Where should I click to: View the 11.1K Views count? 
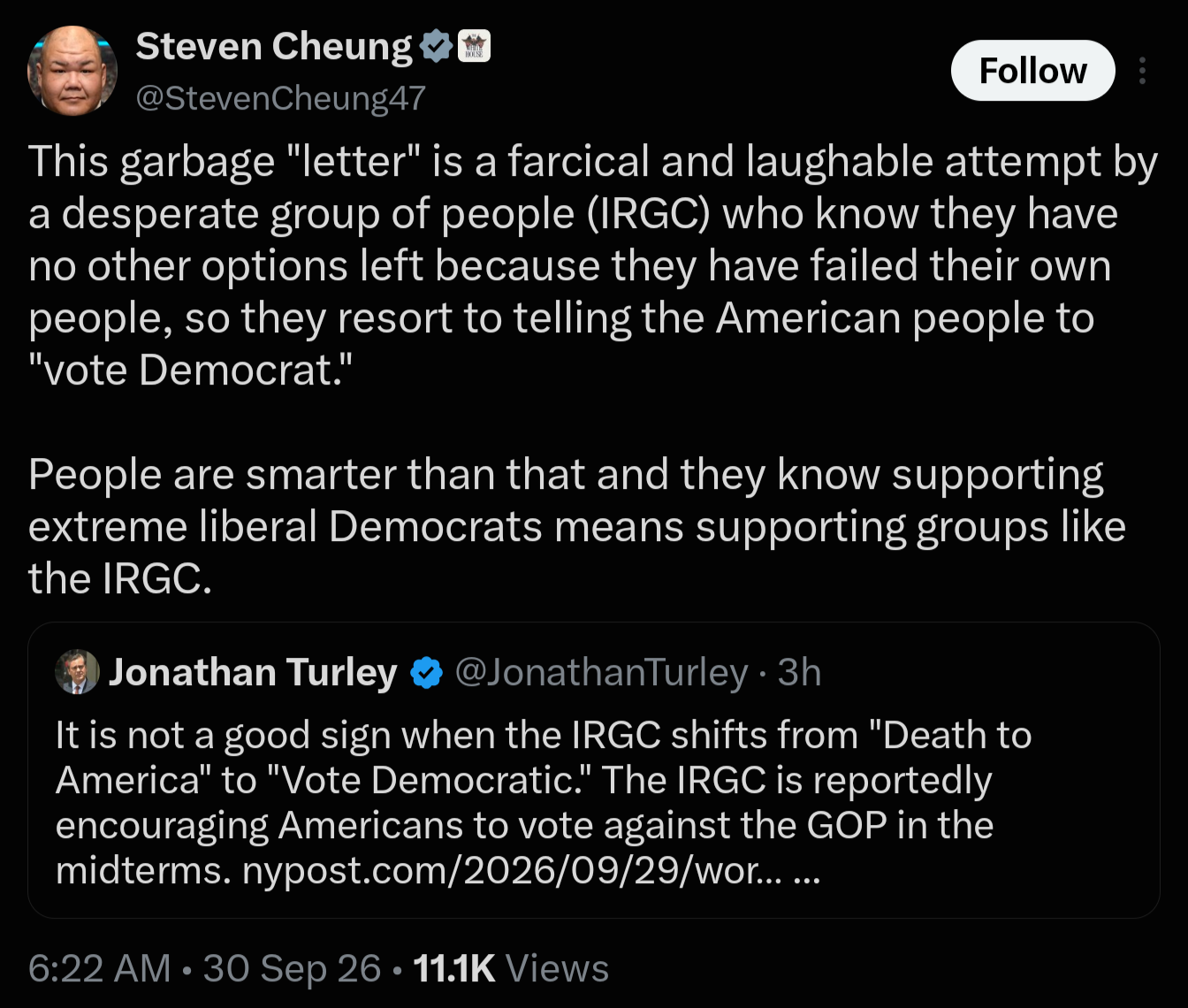pyautogui.click(x=511, y=968)
